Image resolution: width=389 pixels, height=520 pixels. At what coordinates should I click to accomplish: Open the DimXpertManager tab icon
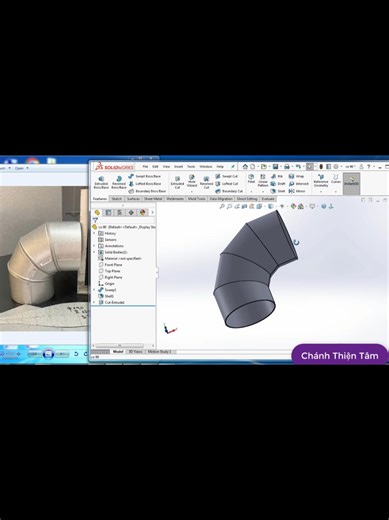click(131, 212)
